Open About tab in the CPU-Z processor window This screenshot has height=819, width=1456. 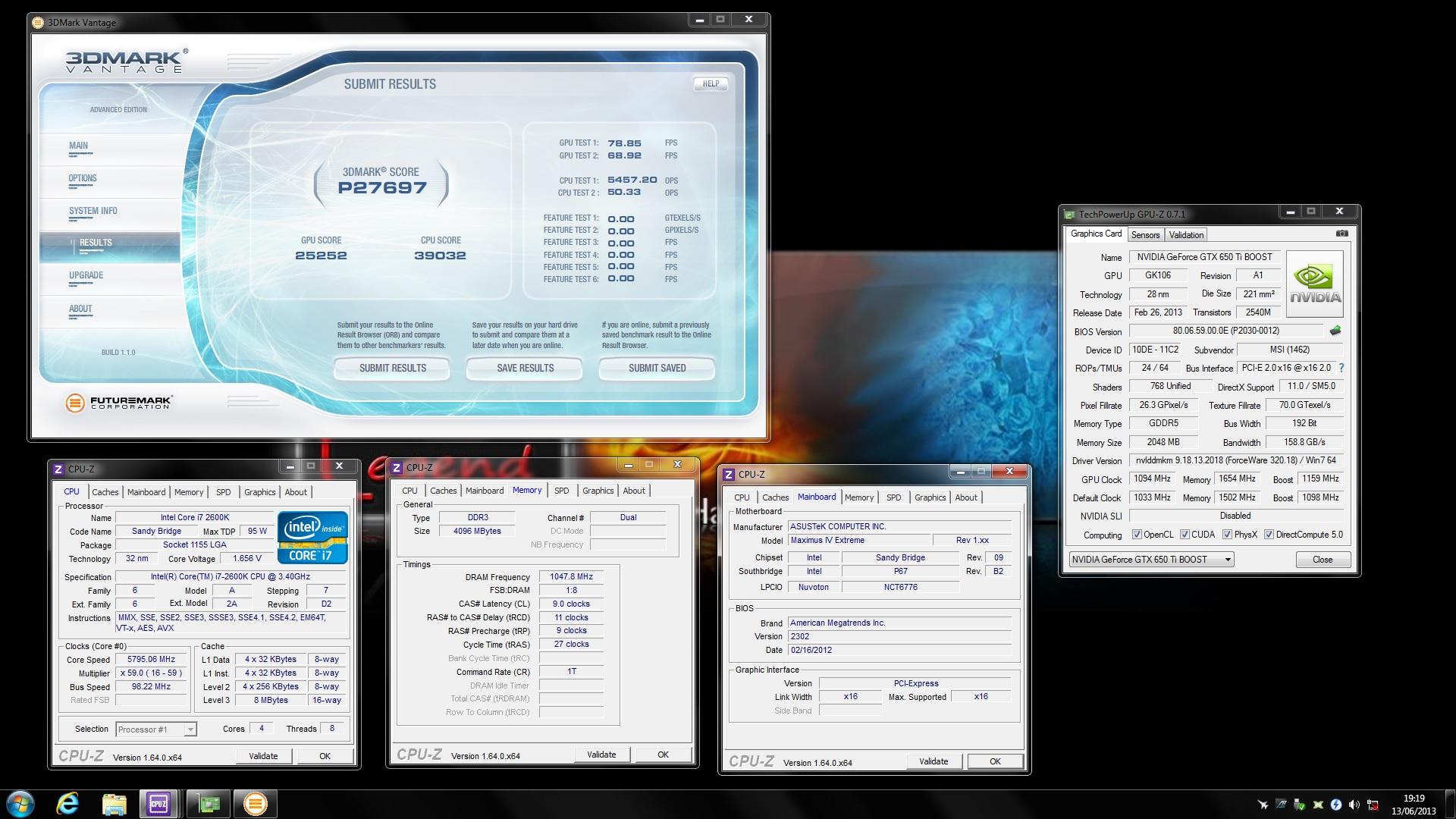pyautogui.click(x=296, y=492)
